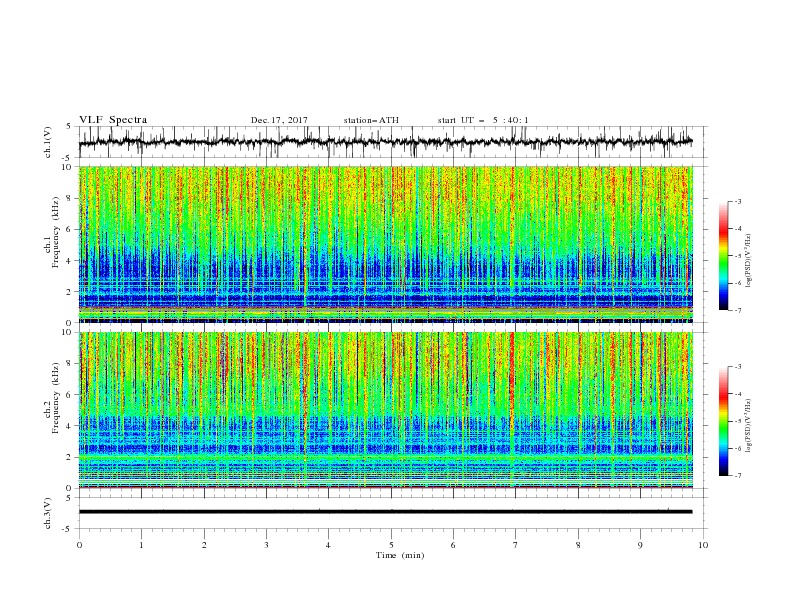792x612 pixels.
Task: Click inside the ch.1 spectrogram panel
Action: coord(386,244)
